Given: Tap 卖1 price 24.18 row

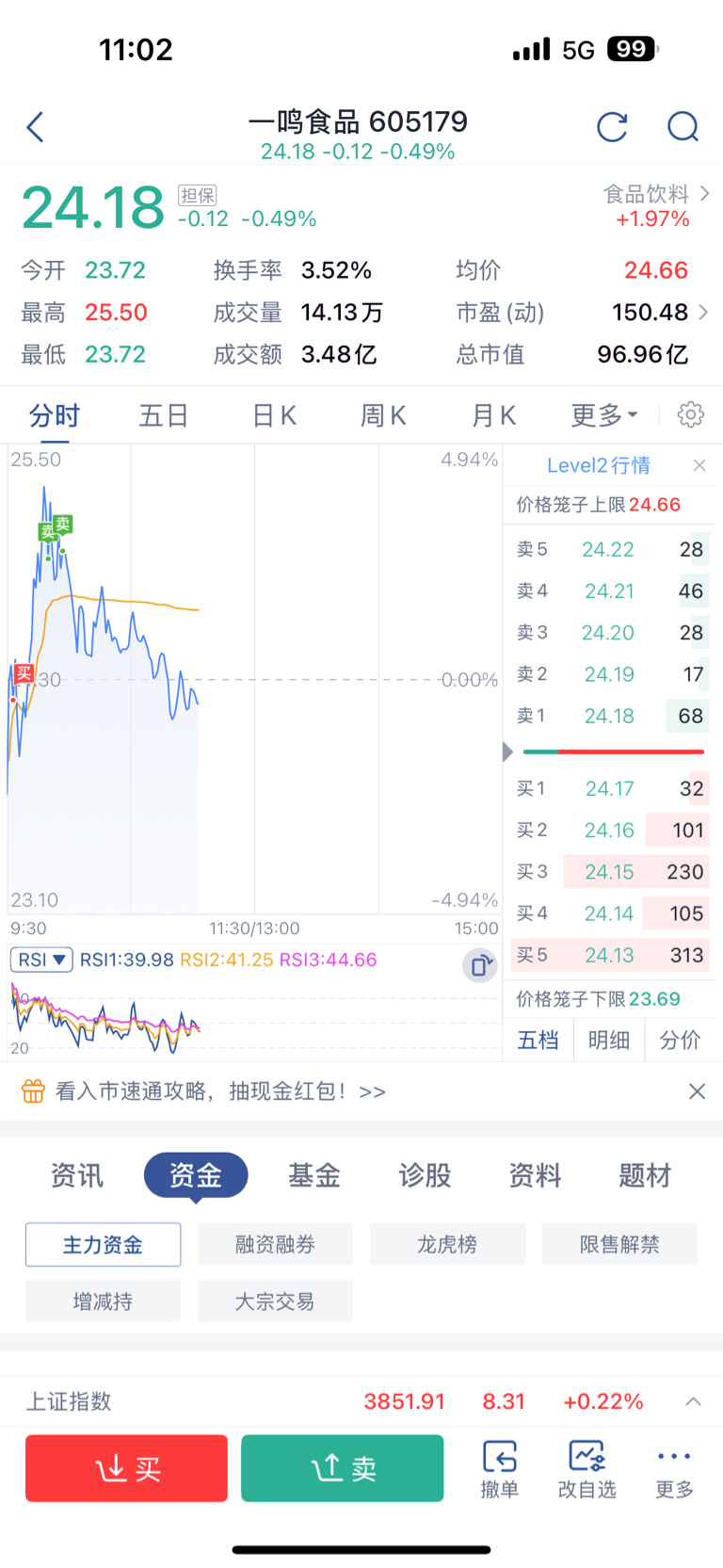Looking at the screenshot, I should tap(610, 716).
